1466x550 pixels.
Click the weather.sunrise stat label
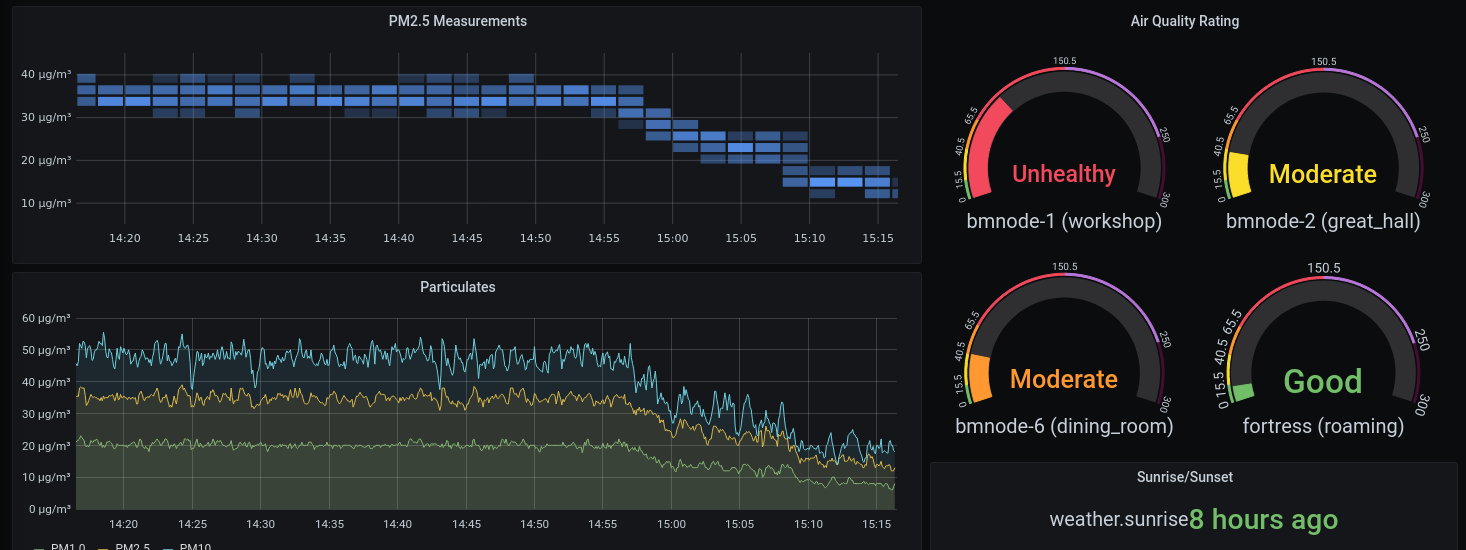pyautogui.click(x=1118, y=519)
